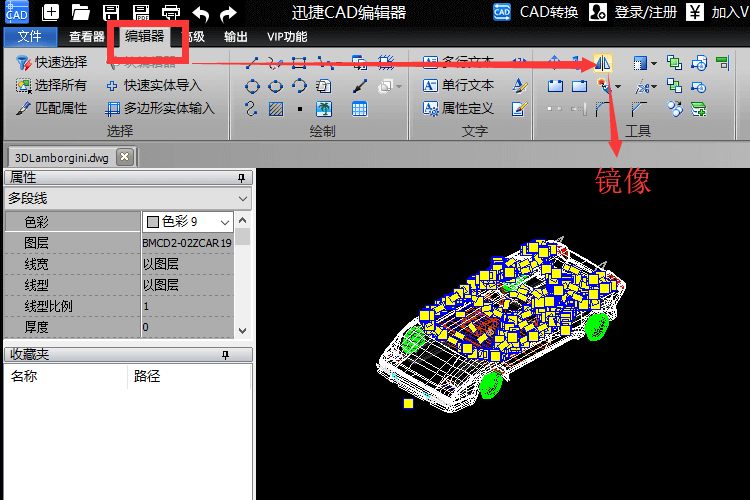This screenshot has height=500, width=750.
Task: Click the undo arrow icon
Action: click(201, 13)
